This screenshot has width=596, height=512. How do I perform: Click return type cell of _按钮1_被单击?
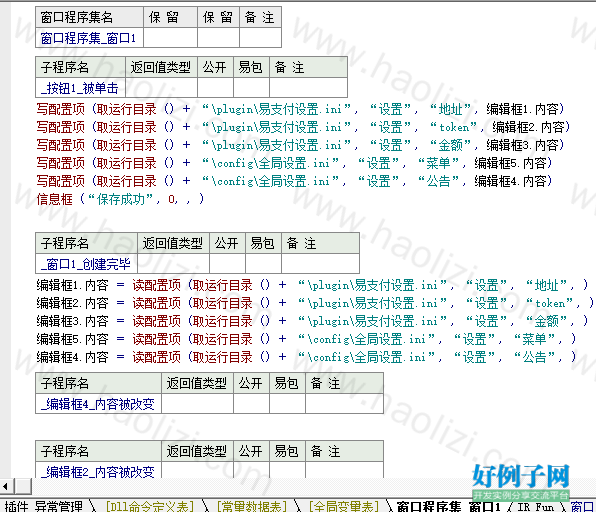[162, 88]
